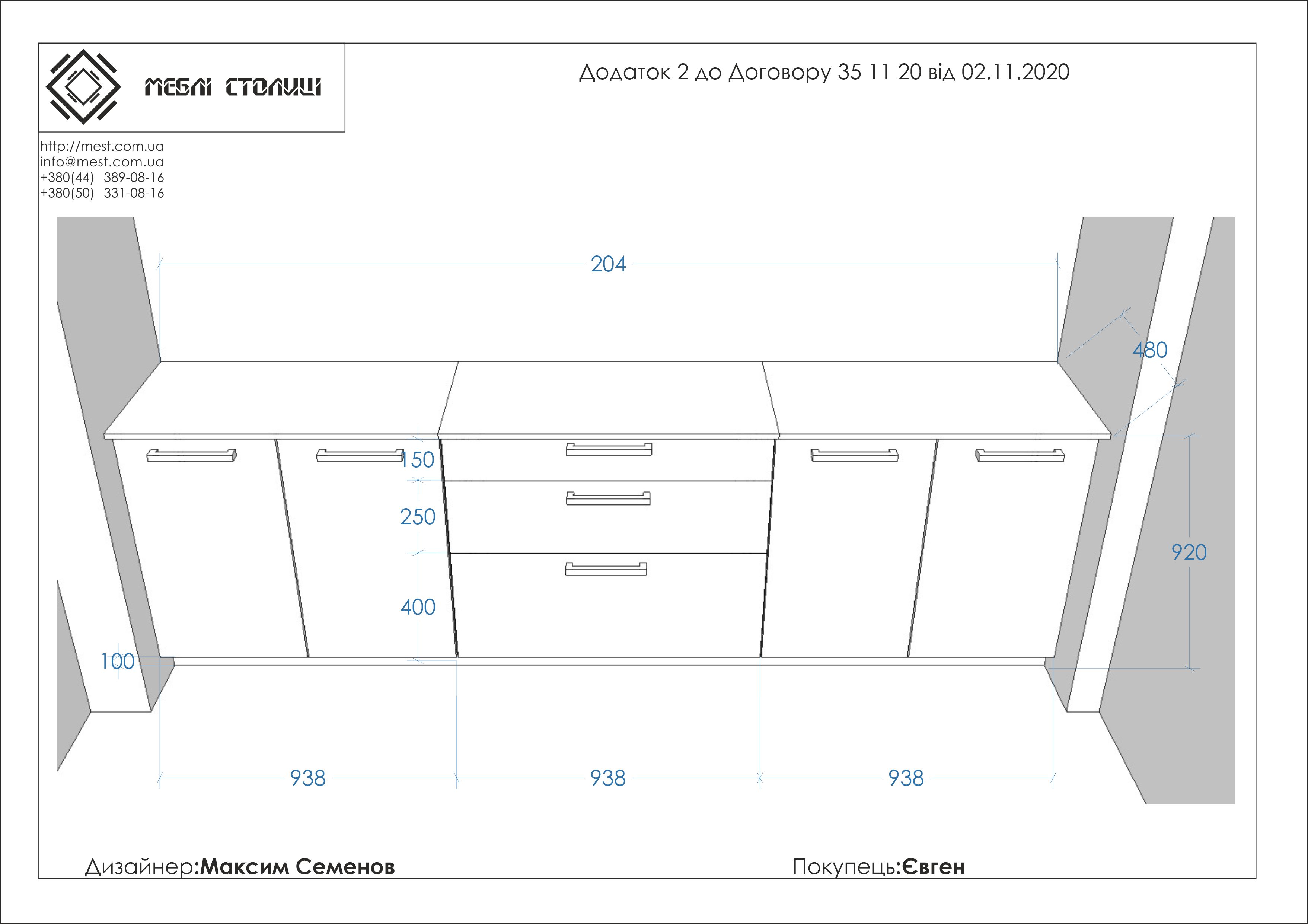Click the 920 height dimension label
The height and width of the screenshot is (924, 1308).
(1189, 552)
